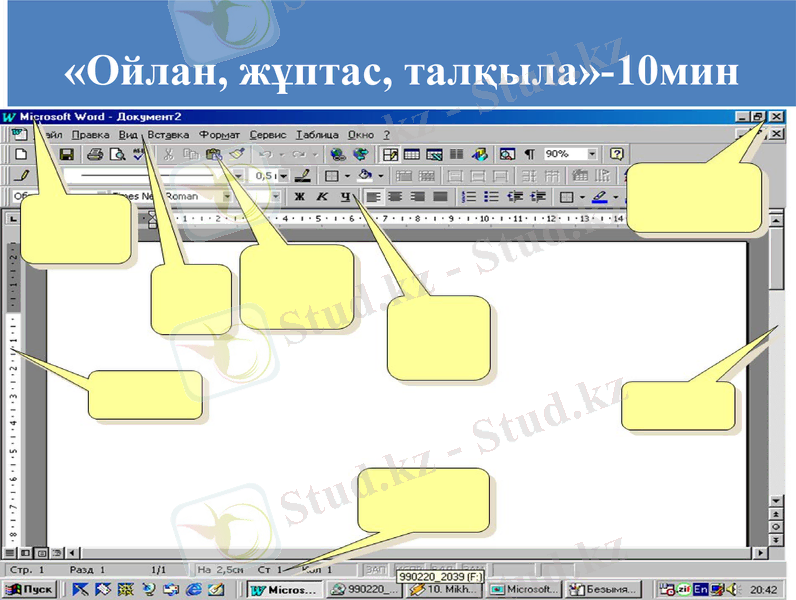796x600 pixels.
Task: Click the Пуск start button
Action: click(x=29, y=589)
